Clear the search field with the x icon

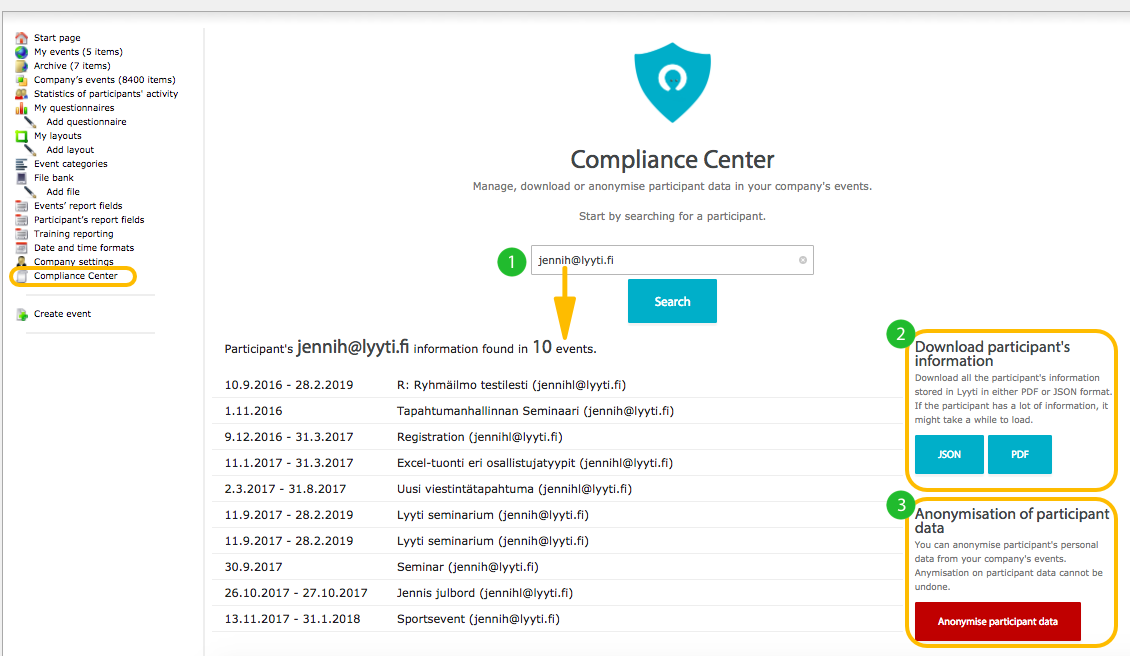(x=803, y=260)
